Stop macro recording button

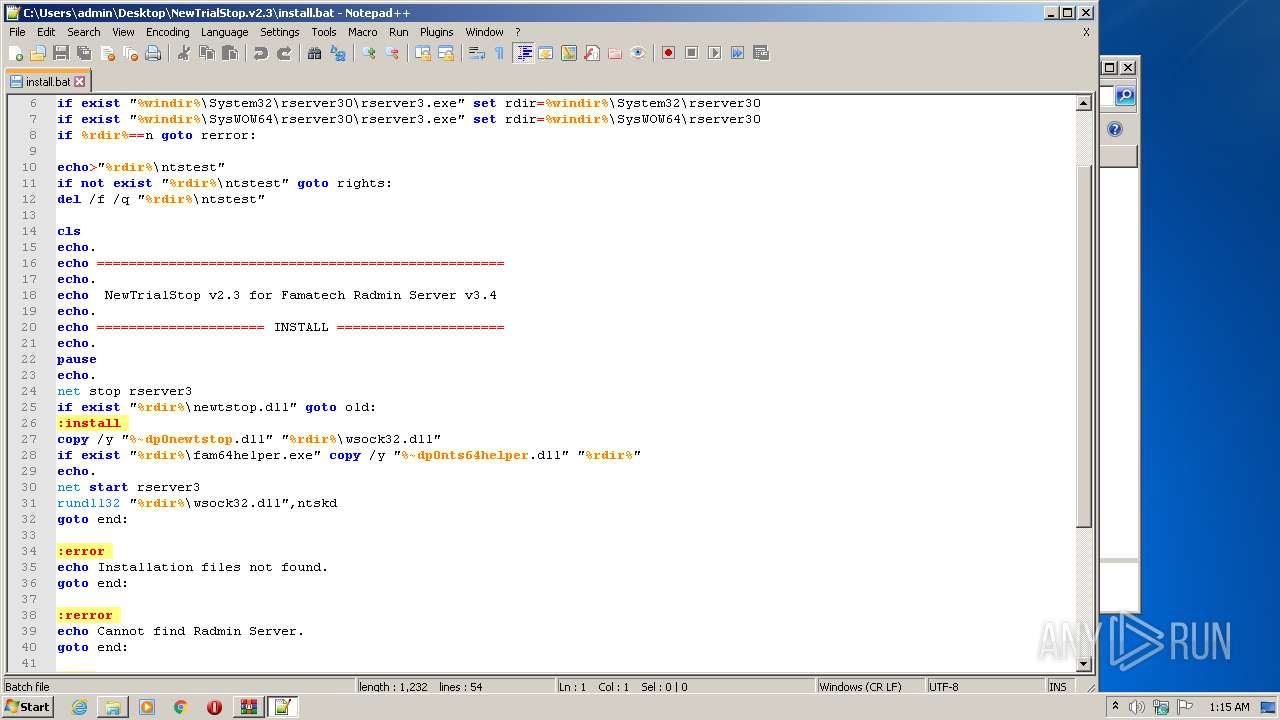click(x=692, y=53)
